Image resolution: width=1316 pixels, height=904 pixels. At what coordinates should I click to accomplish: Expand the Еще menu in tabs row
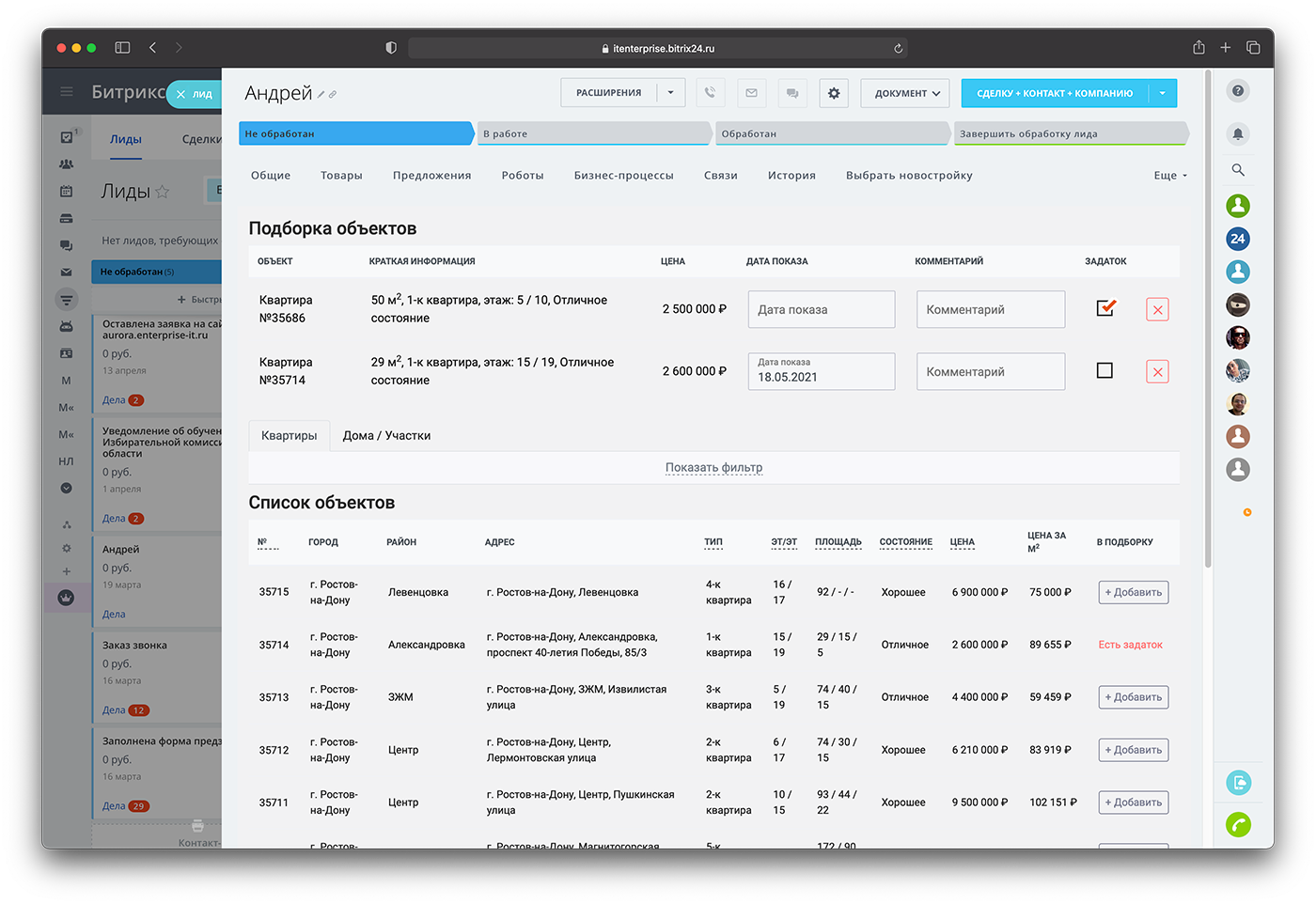[1170, 176]
